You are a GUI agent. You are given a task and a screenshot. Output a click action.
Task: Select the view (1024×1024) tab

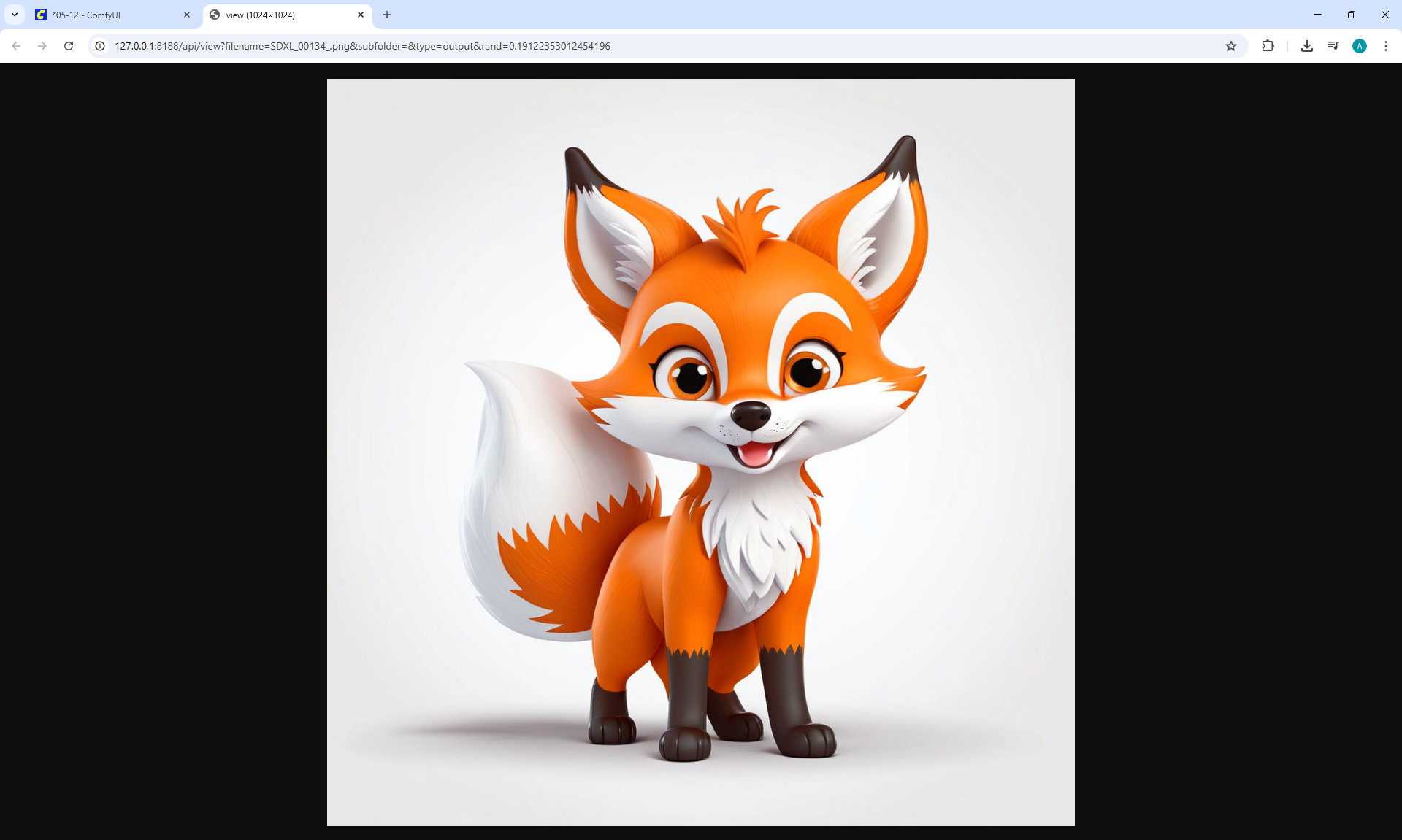277,15
